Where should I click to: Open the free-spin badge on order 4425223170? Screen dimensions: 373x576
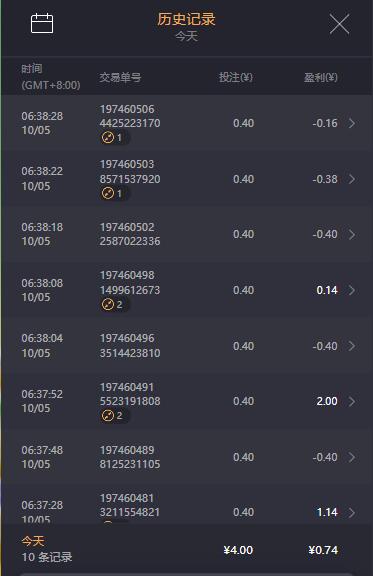(112, 138)
